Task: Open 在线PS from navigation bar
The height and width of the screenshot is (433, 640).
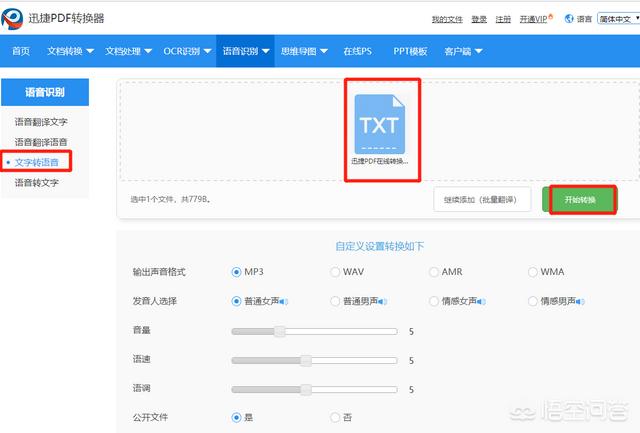Action: (x=358, y=51)
